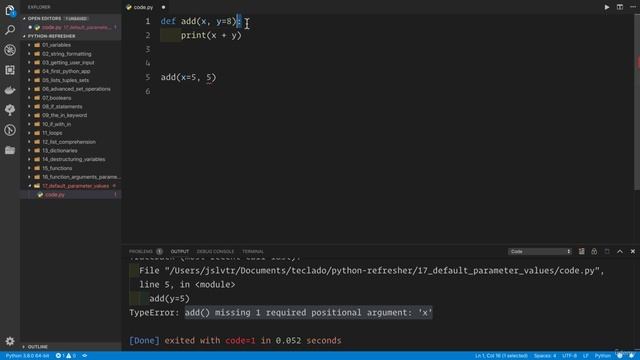This screenshot has width=640, height=360.
Task: Run code with the play button
Action: [x=607, y=7]
